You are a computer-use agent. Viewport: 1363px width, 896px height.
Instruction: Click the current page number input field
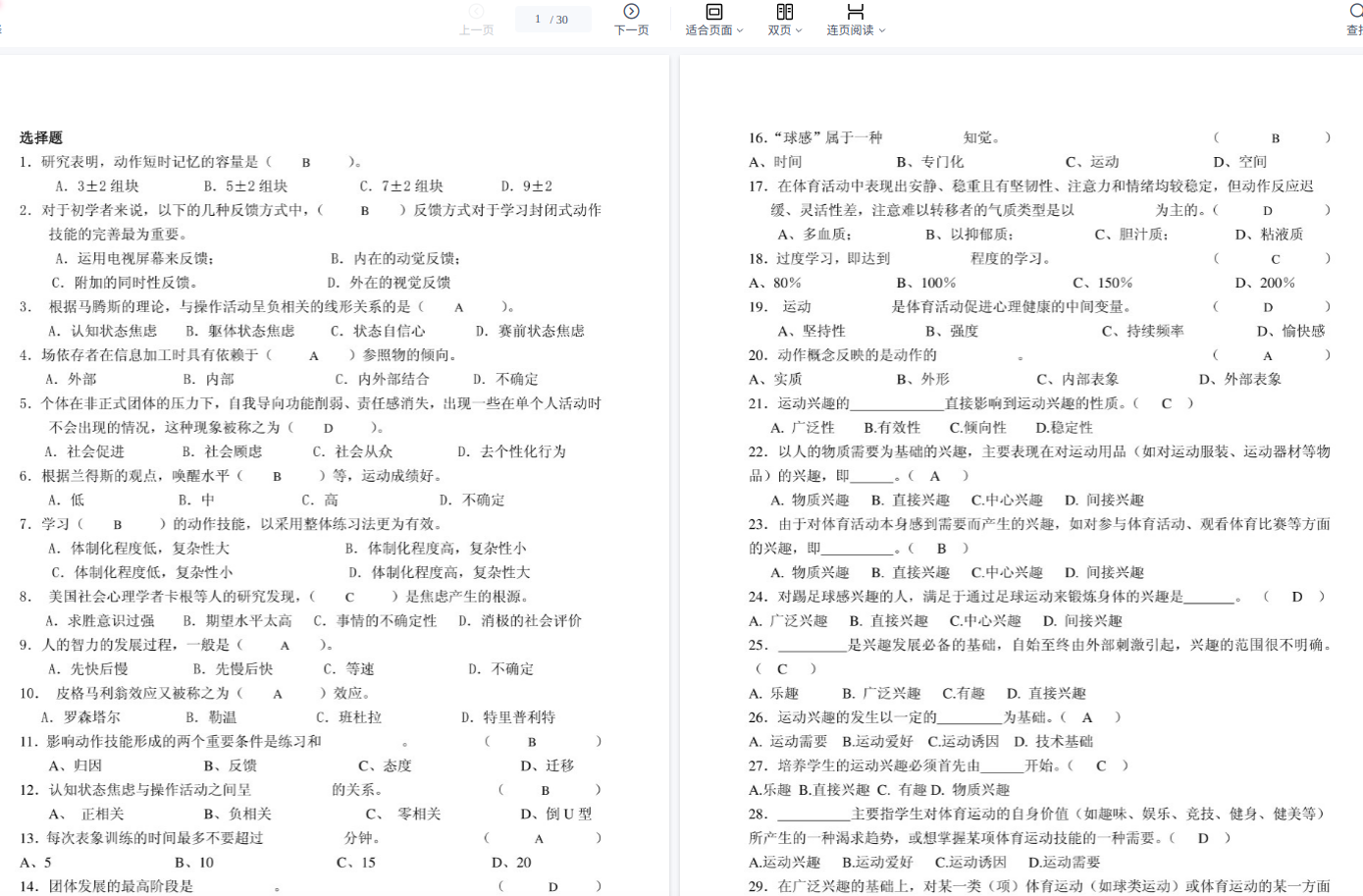click(x=538, y=20)
